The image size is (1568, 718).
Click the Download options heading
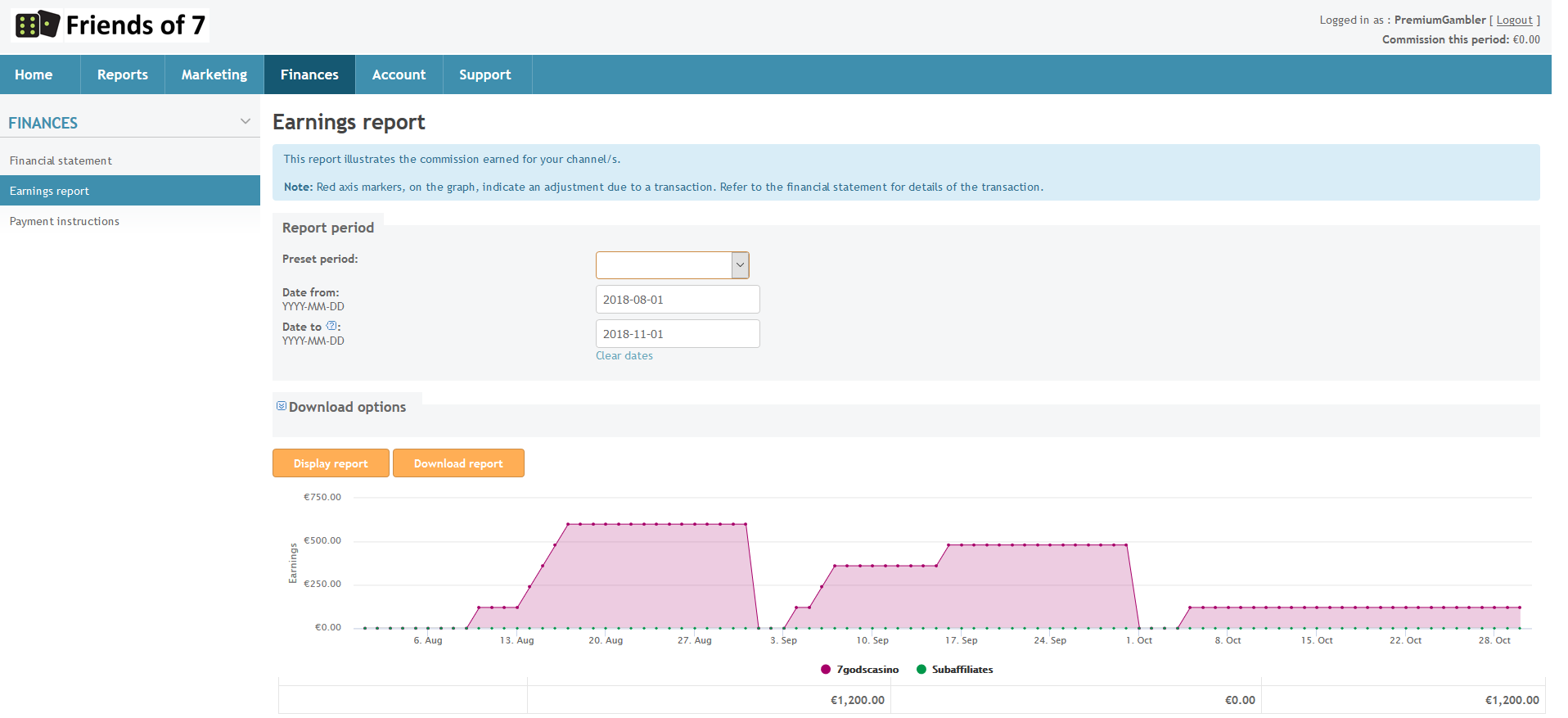pos(347,407)
